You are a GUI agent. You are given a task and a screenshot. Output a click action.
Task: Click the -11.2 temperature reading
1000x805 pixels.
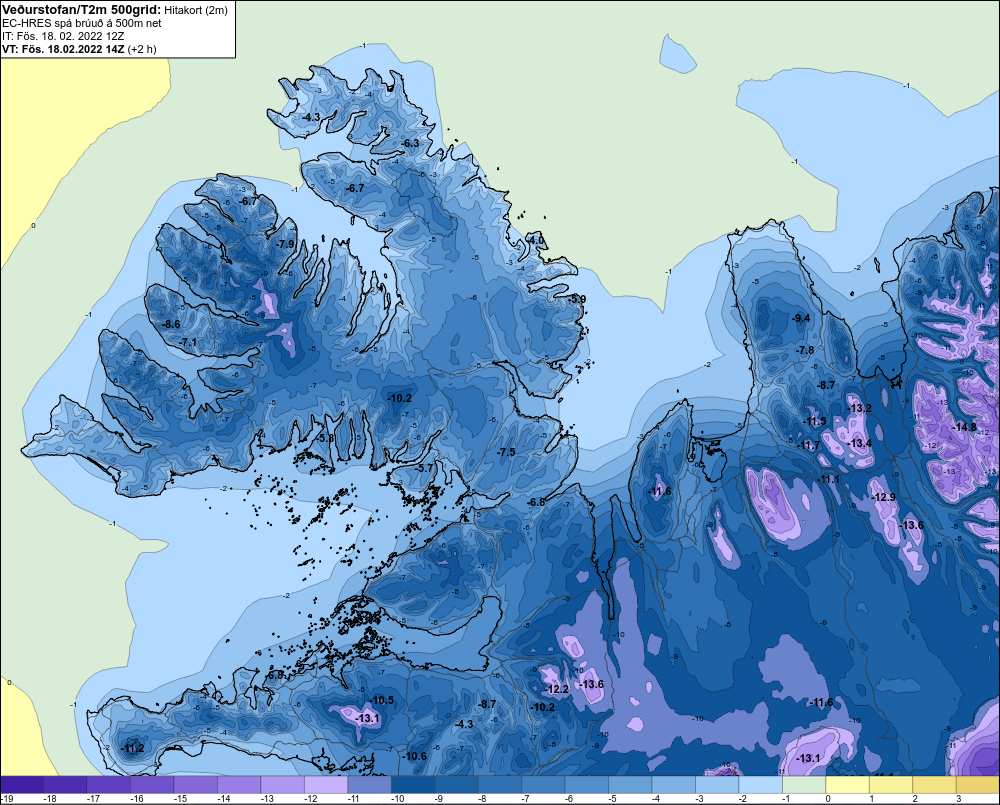coord(133,748)
